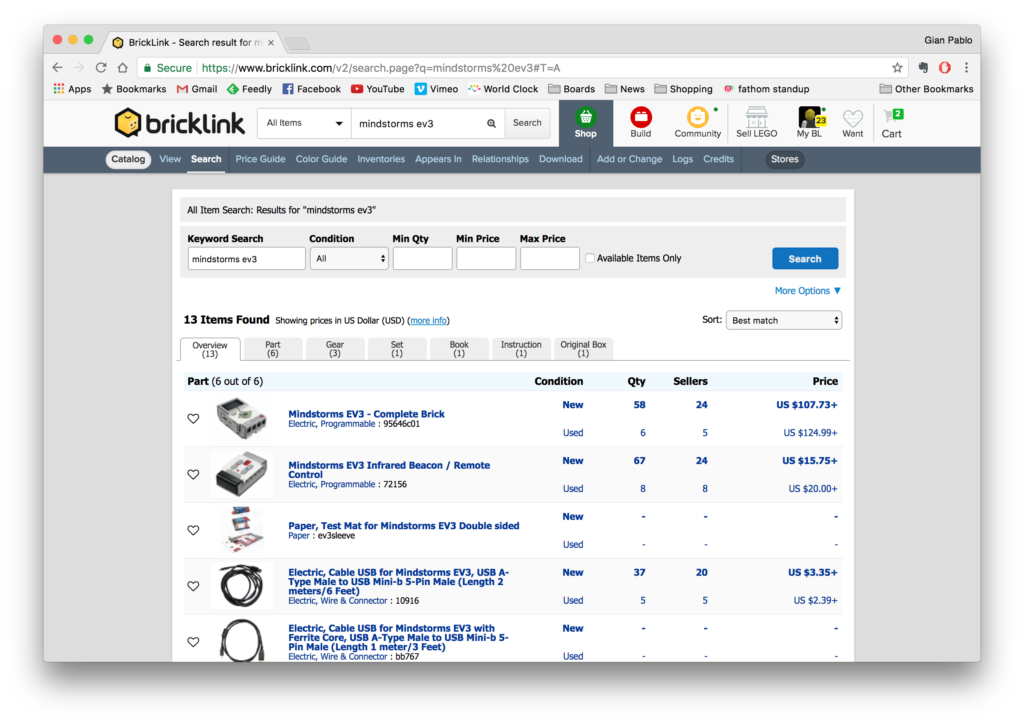Select the Overview (13) tab

210,349
